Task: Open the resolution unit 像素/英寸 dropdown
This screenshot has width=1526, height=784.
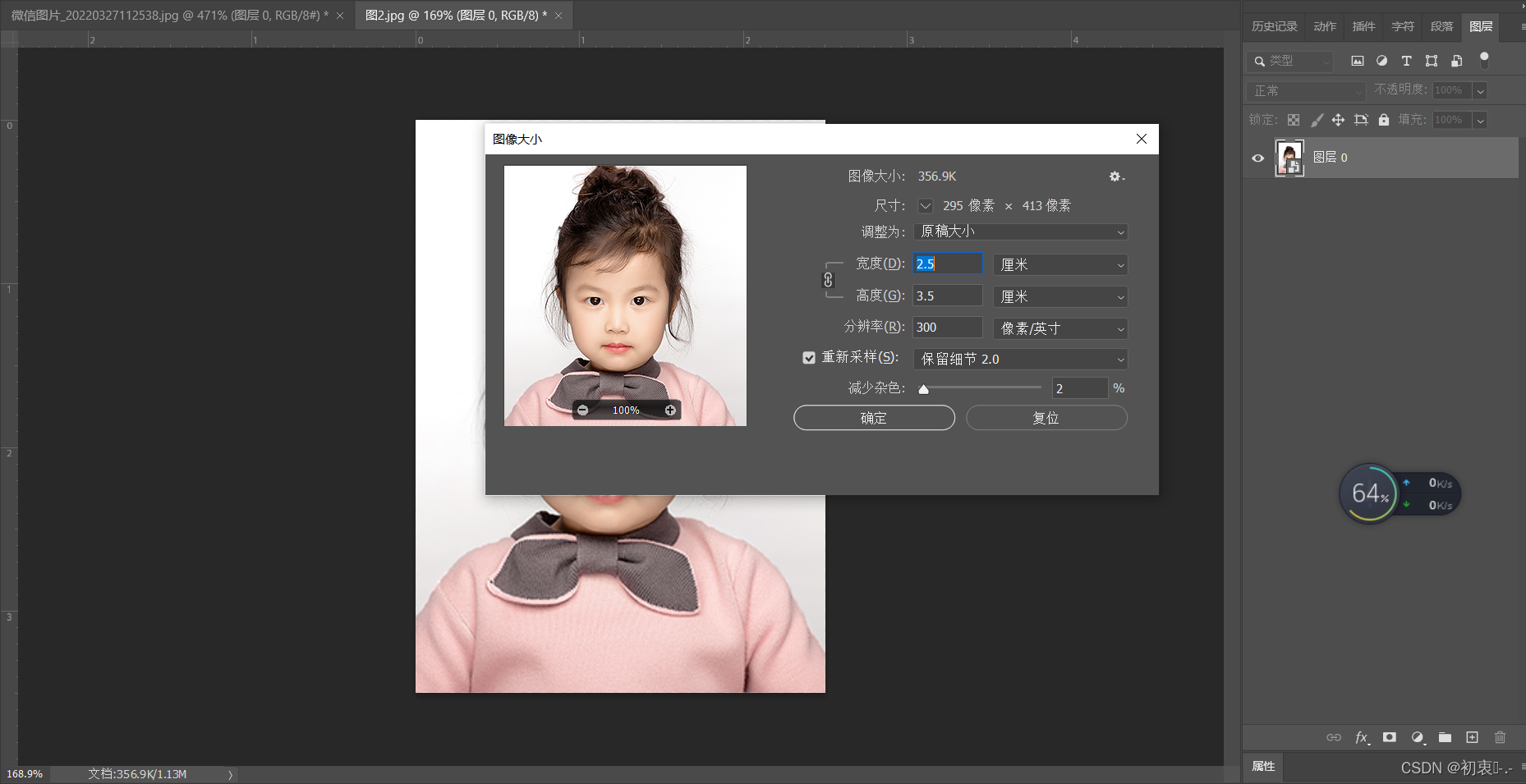Action: [x=1060, y=328]
